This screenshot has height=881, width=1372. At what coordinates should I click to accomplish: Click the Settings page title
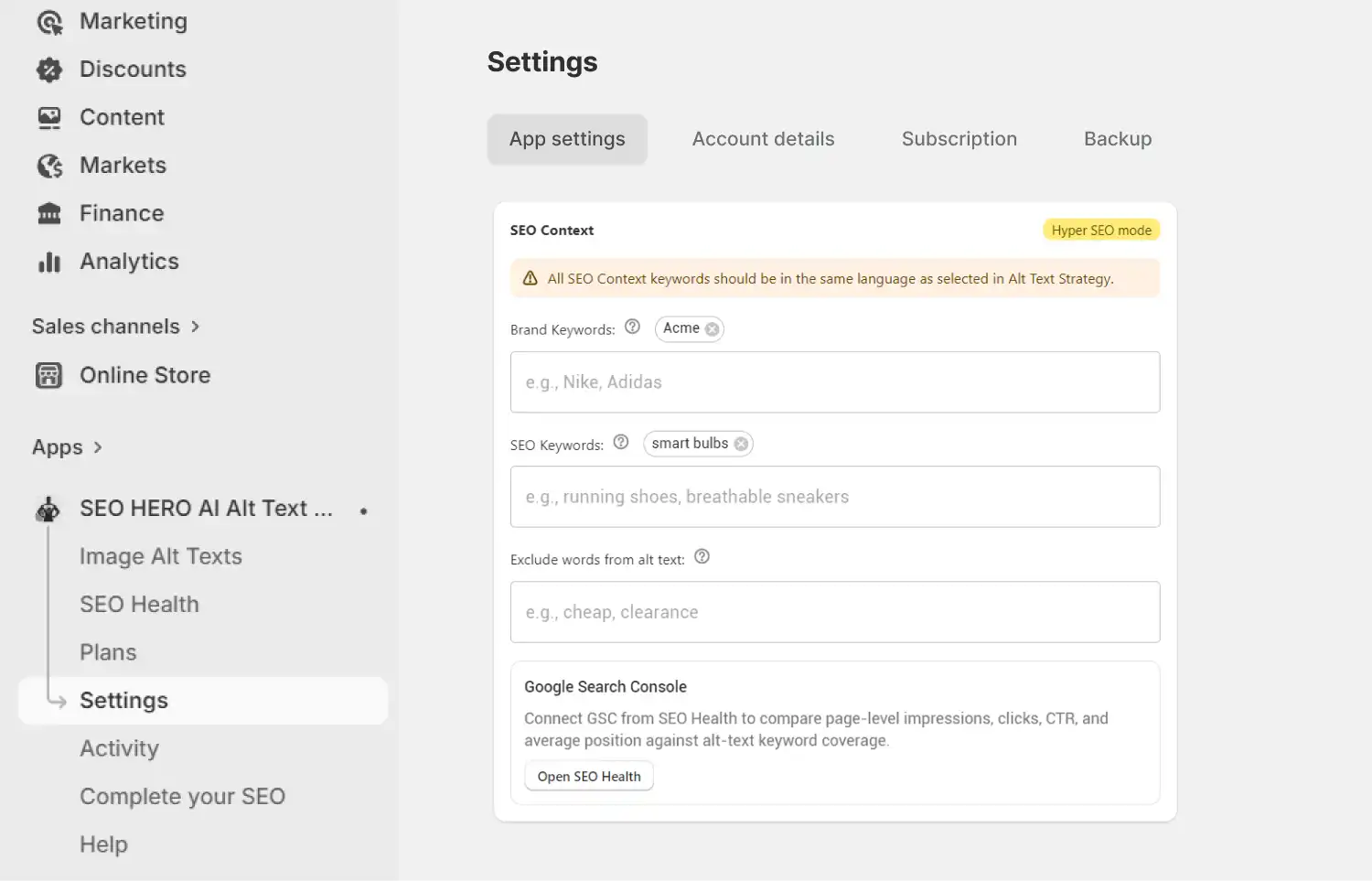coord(542,62)
